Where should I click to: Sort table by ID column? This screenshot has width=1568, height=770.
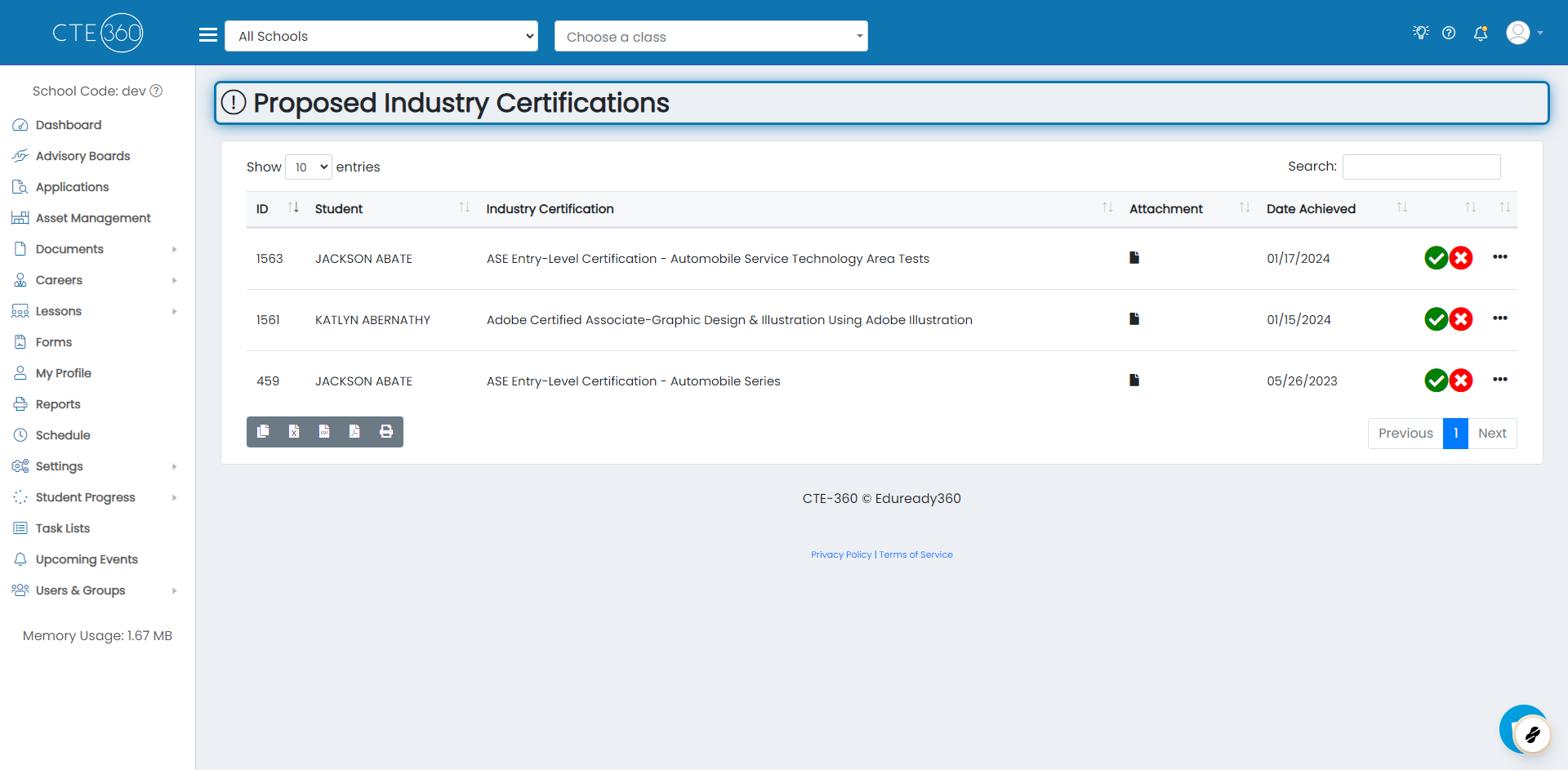276,208
